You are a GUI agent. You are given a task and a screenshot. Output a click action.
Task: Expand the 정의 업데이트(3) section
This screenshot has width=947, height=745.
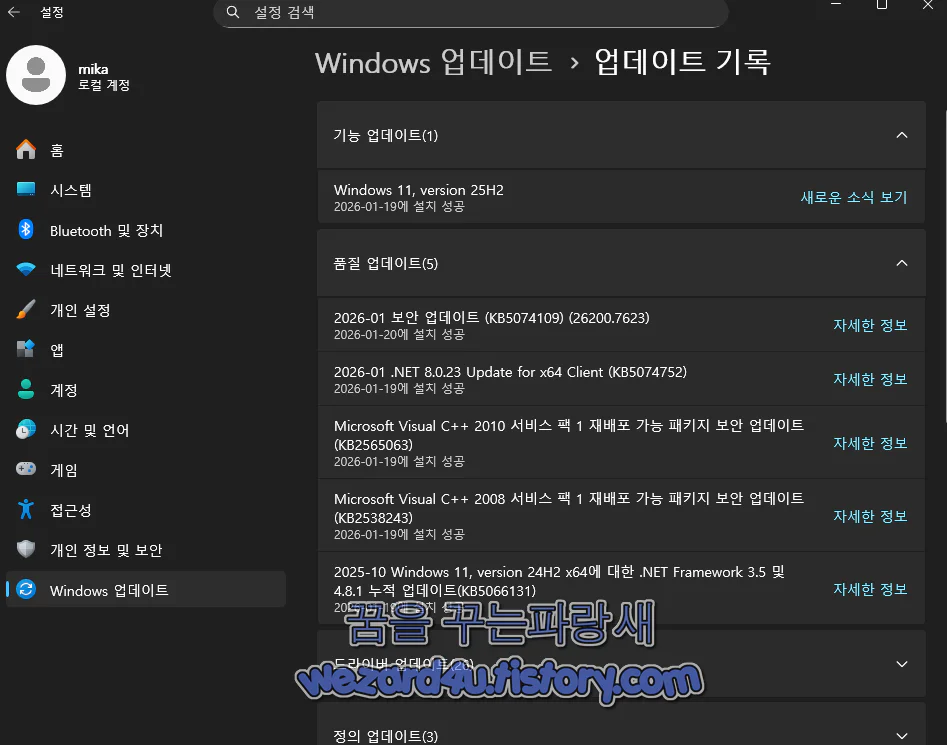tap(903, 735)
